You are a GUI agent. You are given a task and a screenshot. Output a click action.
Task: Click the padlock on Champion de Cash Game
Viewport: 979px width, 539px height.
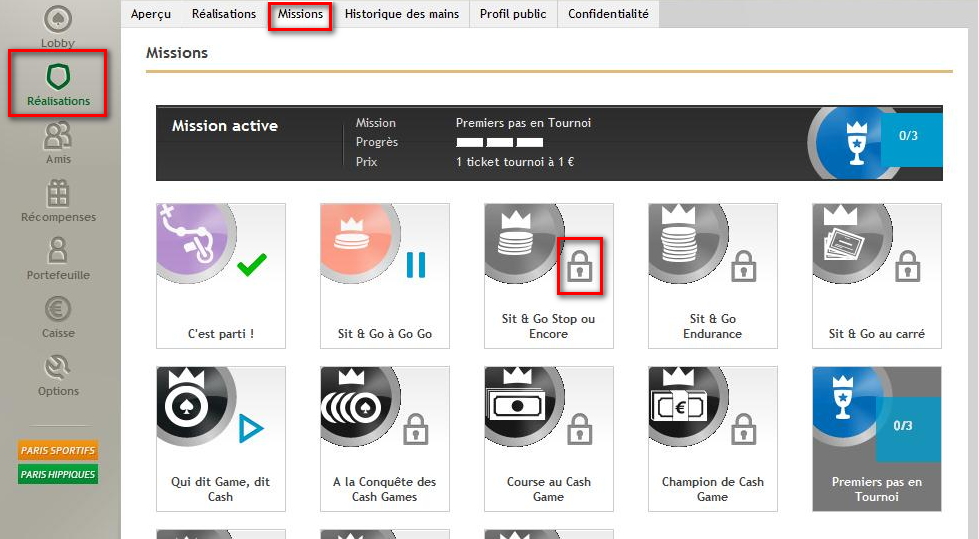coord(744,429)
